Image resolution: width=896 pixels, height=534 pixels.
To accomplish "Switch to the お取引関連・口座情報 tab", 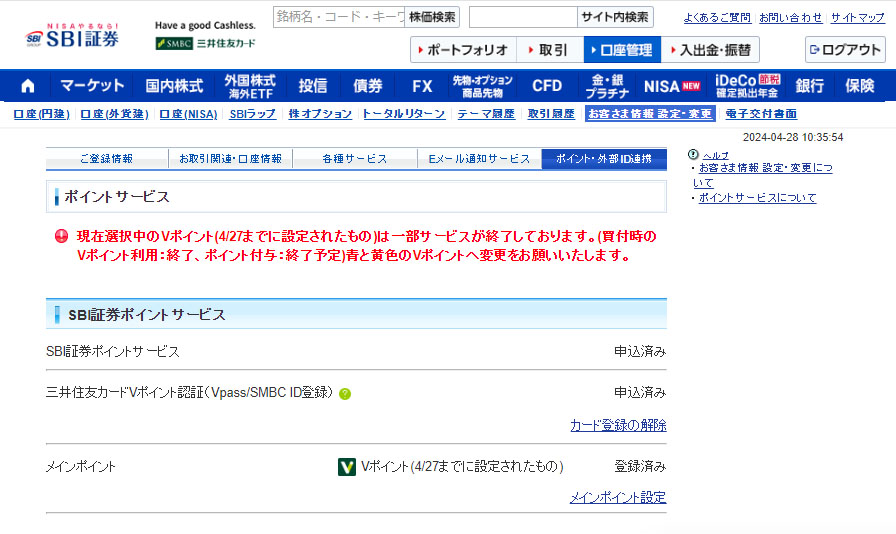I will click(230, 159).
